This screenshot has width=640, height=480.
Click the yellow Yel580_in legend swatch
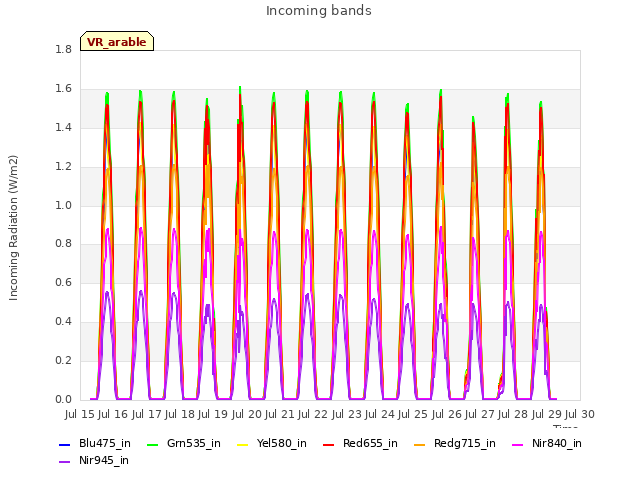tap(242, 444)
